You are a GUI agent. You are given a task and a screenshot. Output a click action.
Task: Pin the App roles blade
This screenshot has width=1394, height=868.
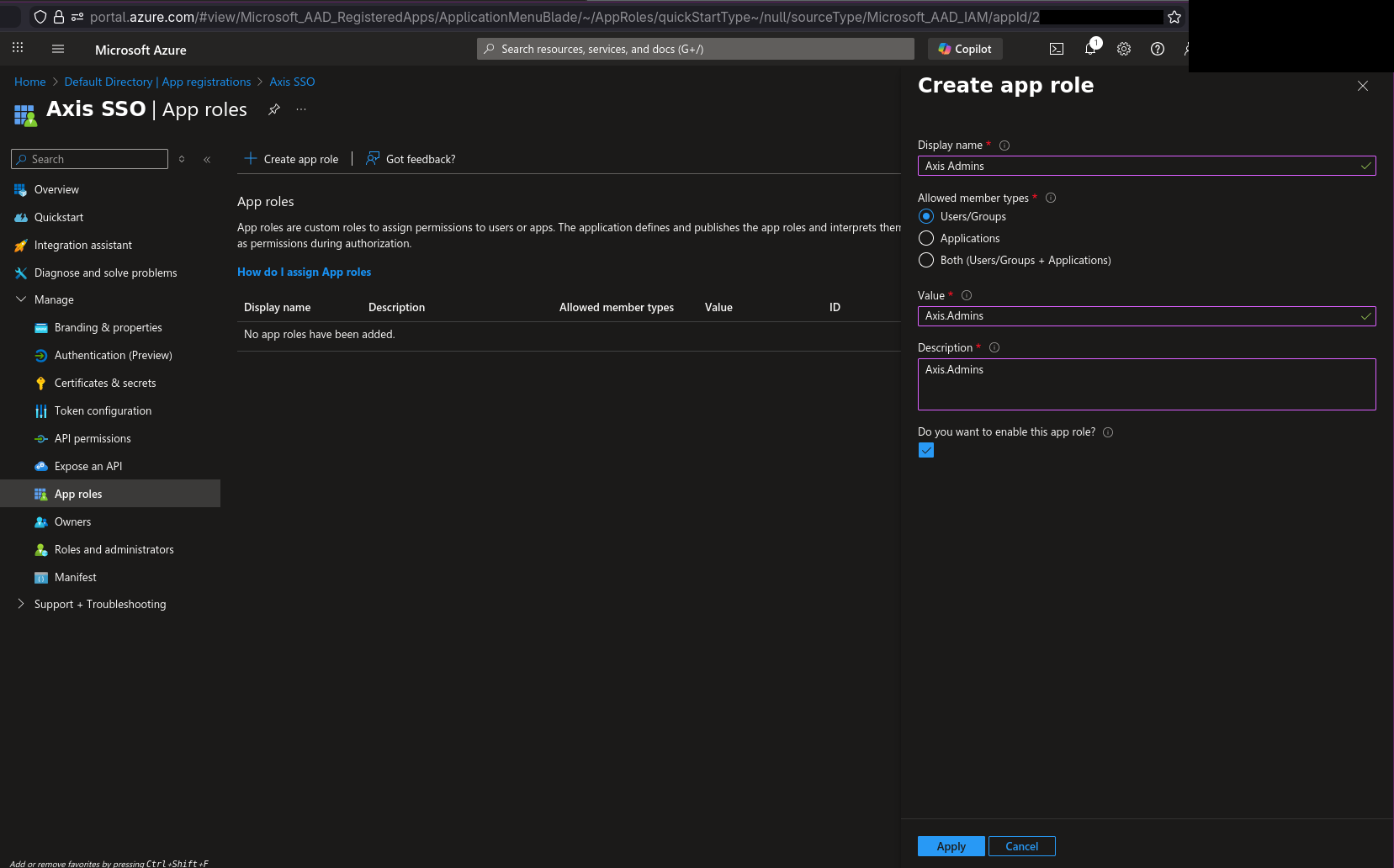point(273,109)
